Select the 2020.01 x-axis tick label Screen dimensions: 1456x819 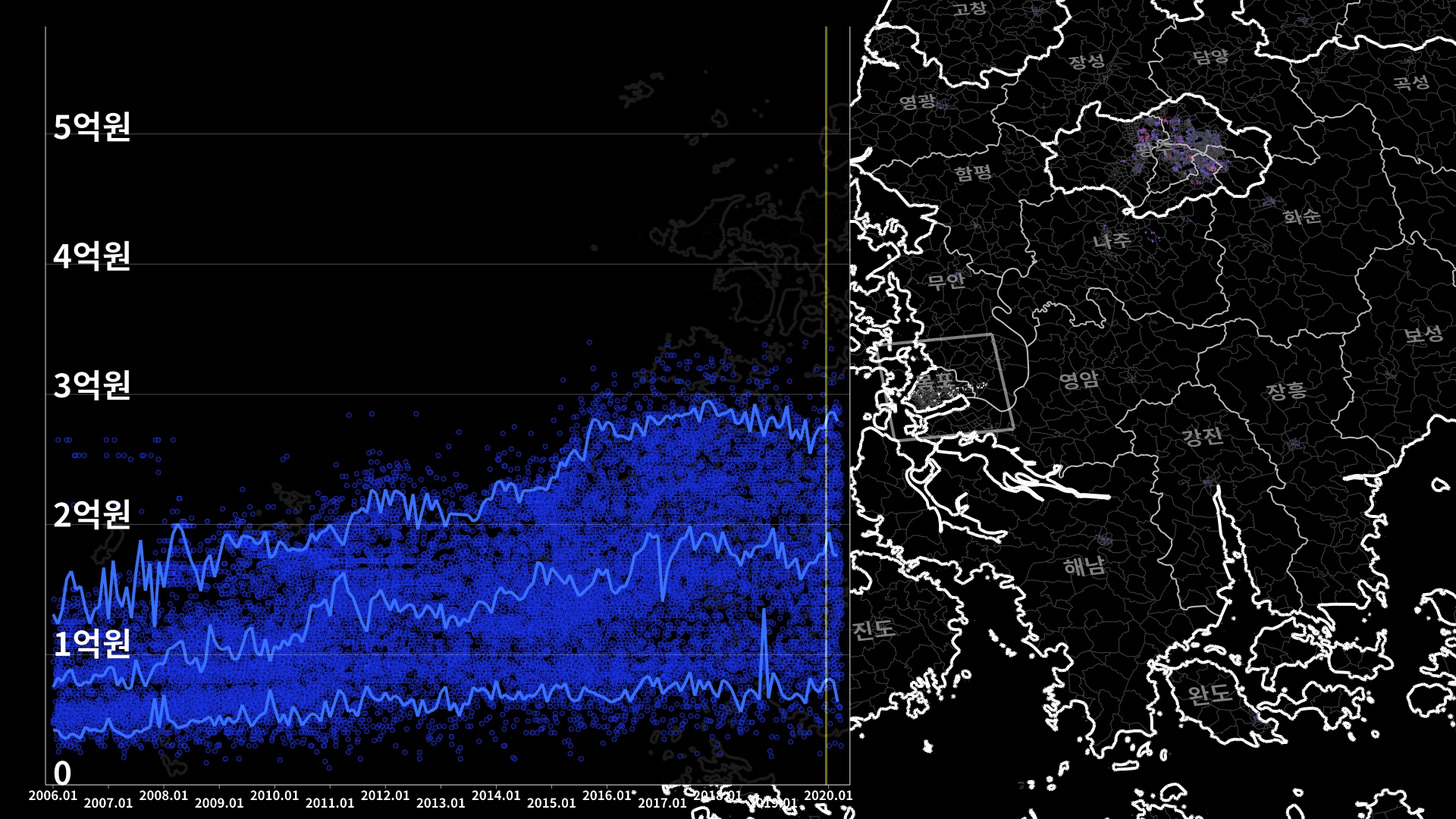pyautogui.click(x=828, y=795)
